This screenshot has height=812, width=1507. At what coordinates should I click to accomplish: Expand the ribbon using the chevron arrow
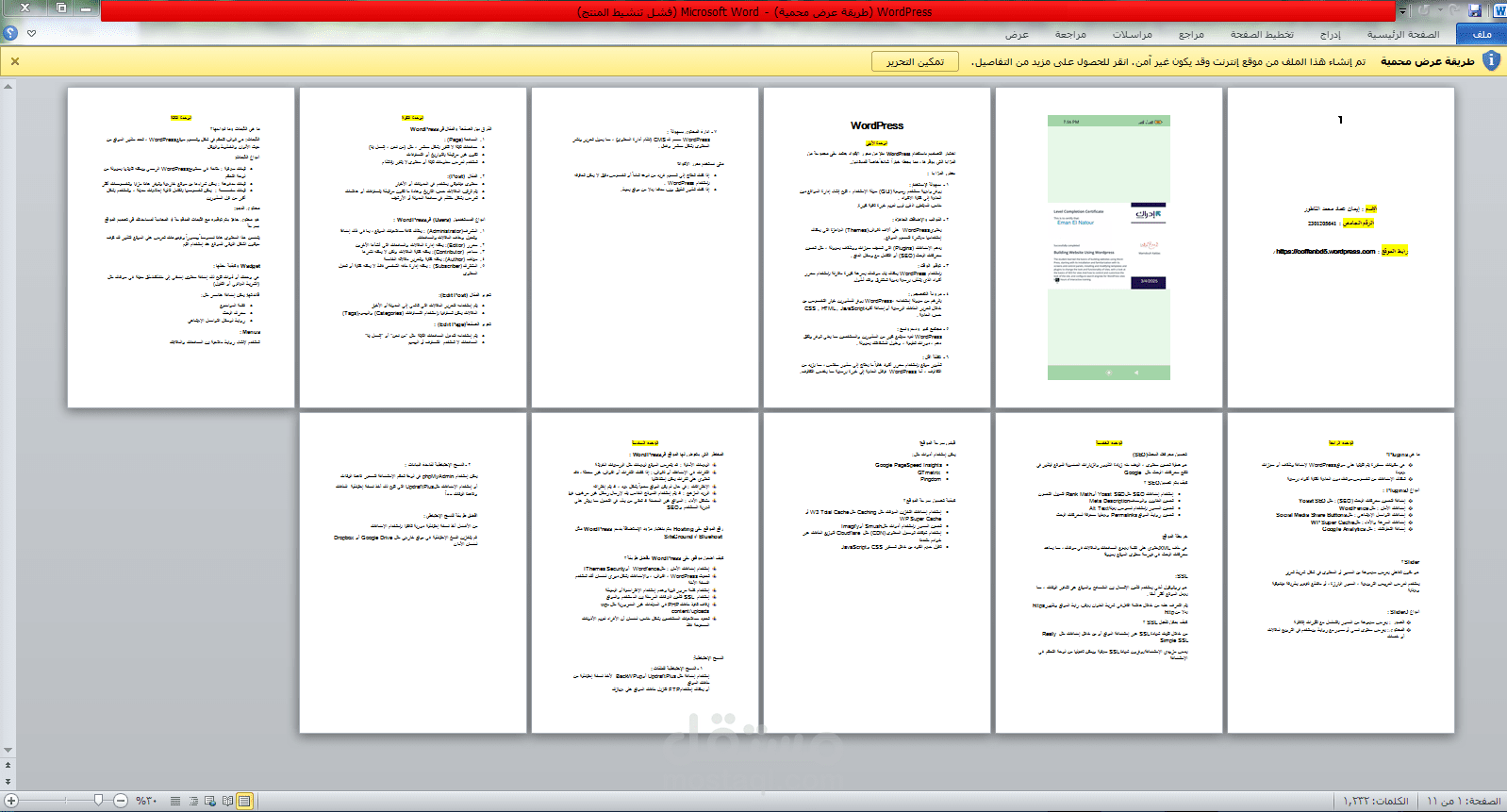[32, 33]
